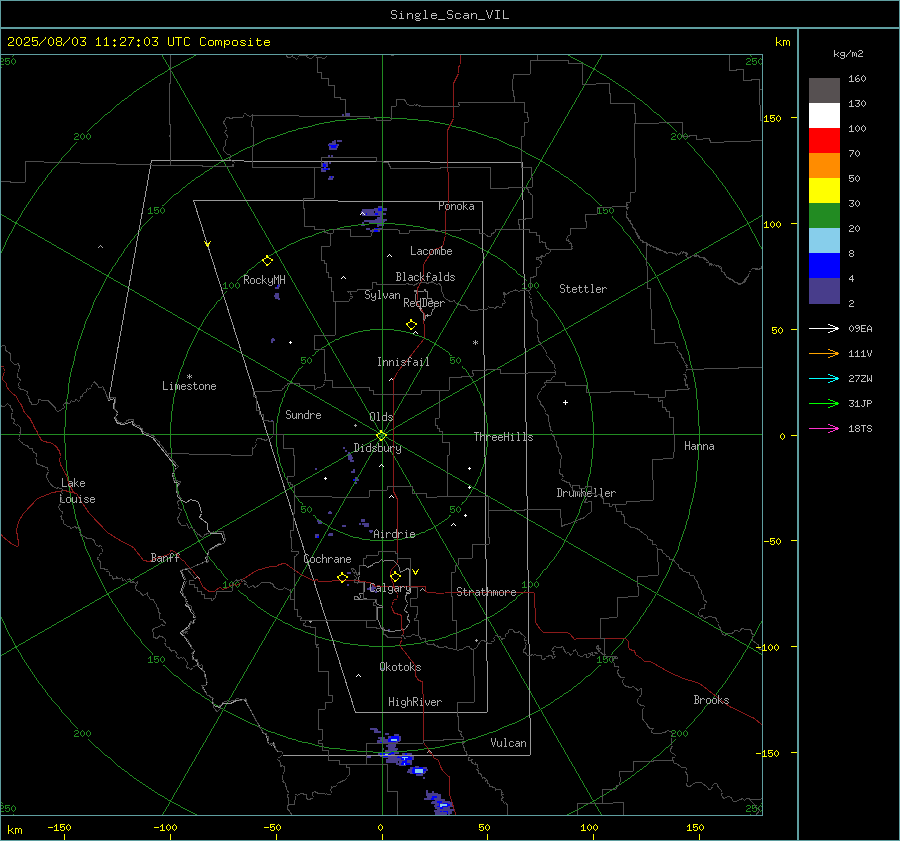Select the yellow diamond marker under Cochrane

coord(342,577)
